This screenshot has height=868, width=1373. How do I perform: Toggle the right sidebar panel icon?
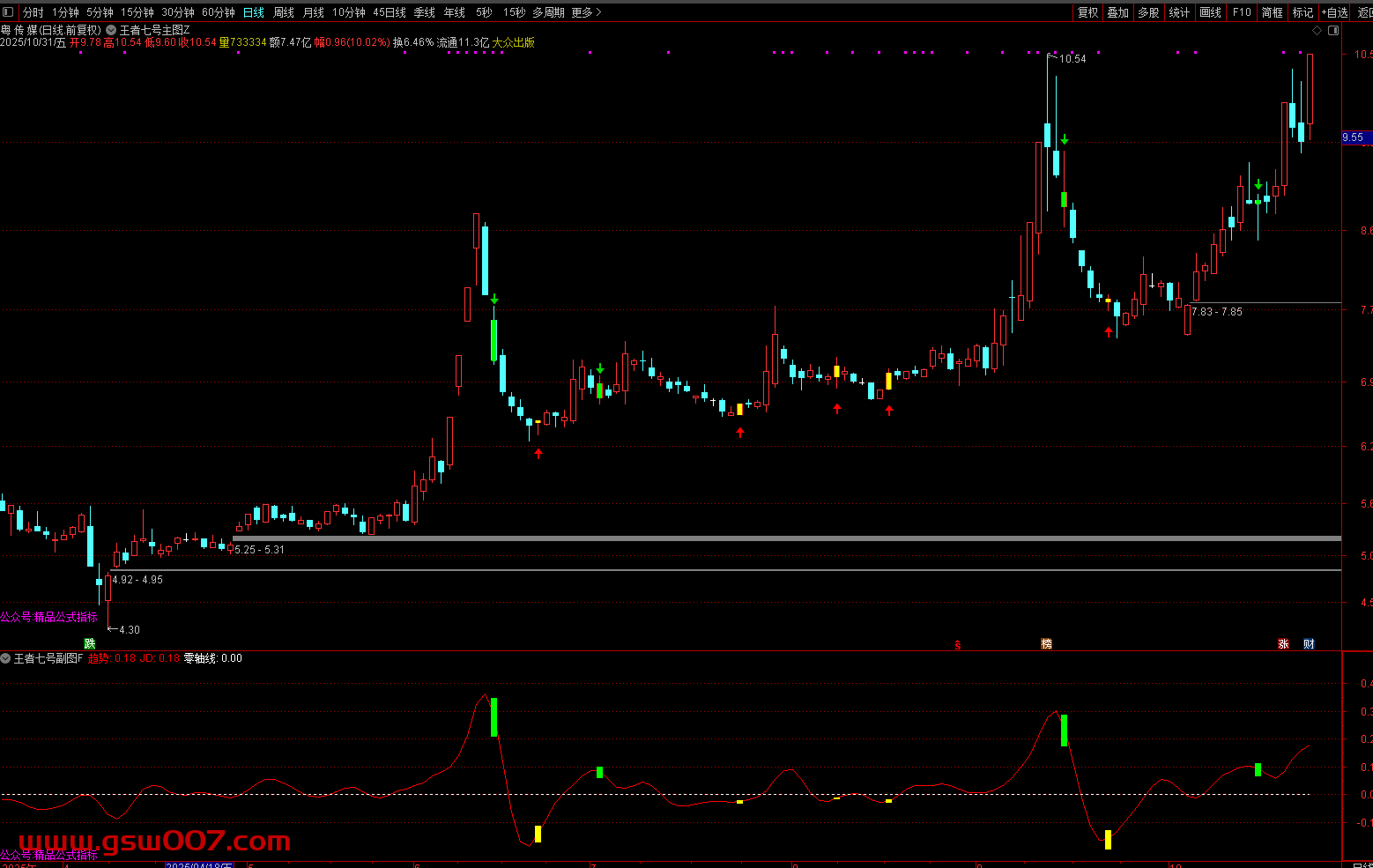(1332, 30)
